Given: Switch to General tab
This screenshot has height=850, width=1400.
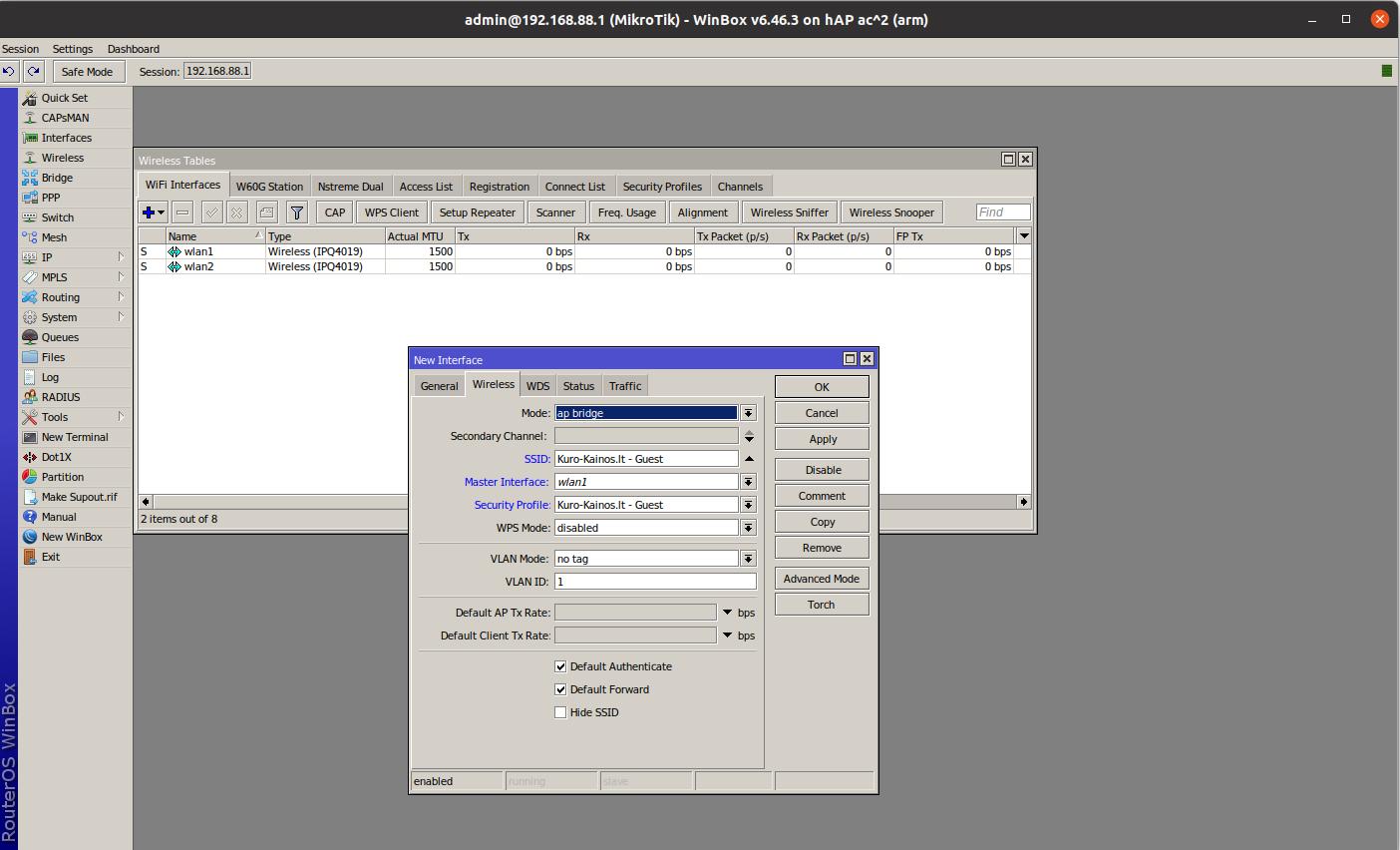Looking at the screenshot, I should (439, 386).
